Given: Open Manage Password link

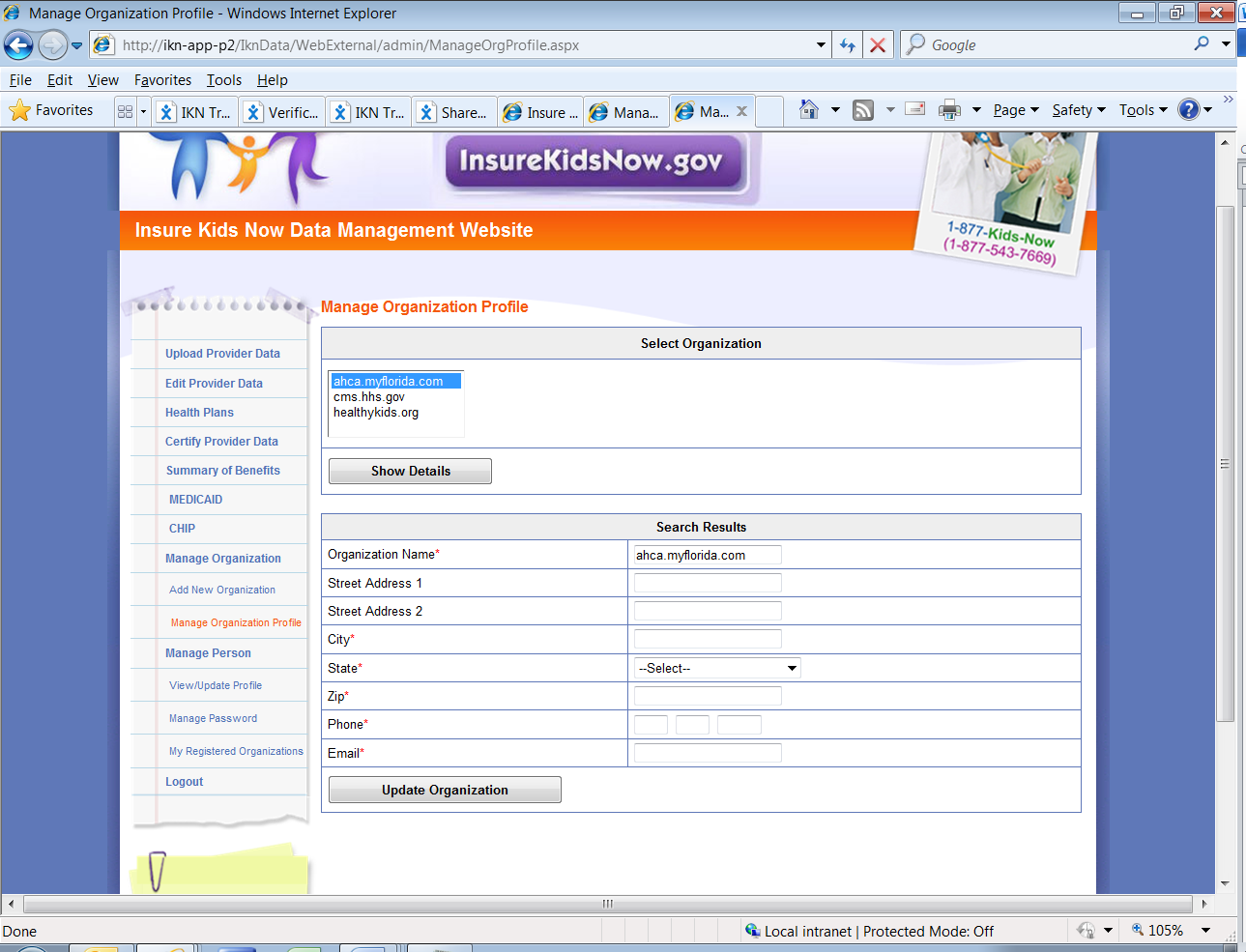Looking at the screenshot, I should point(213,718).
